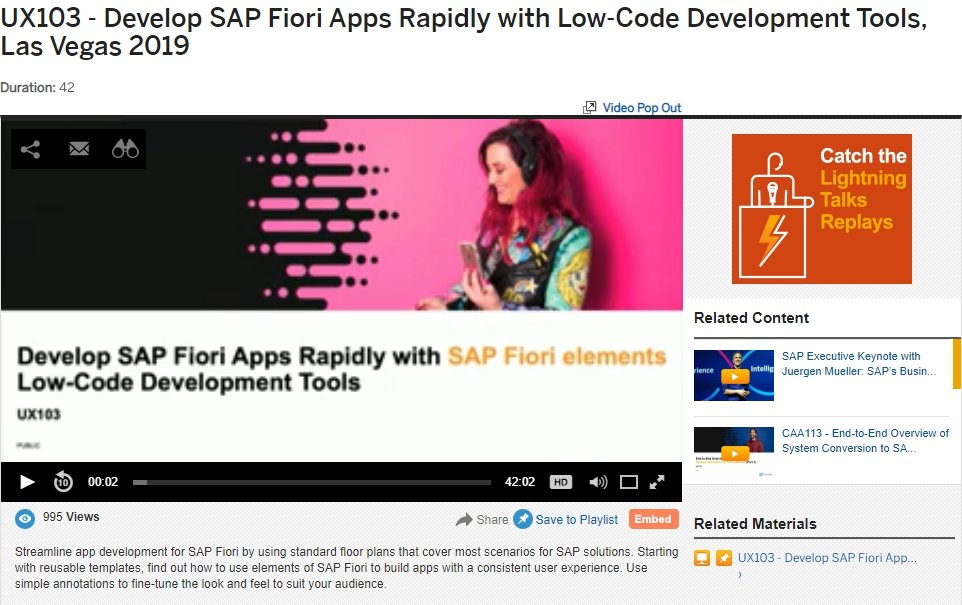962x605 pixels.
Task: Click the 995 Views text
Action: point(71,517)
